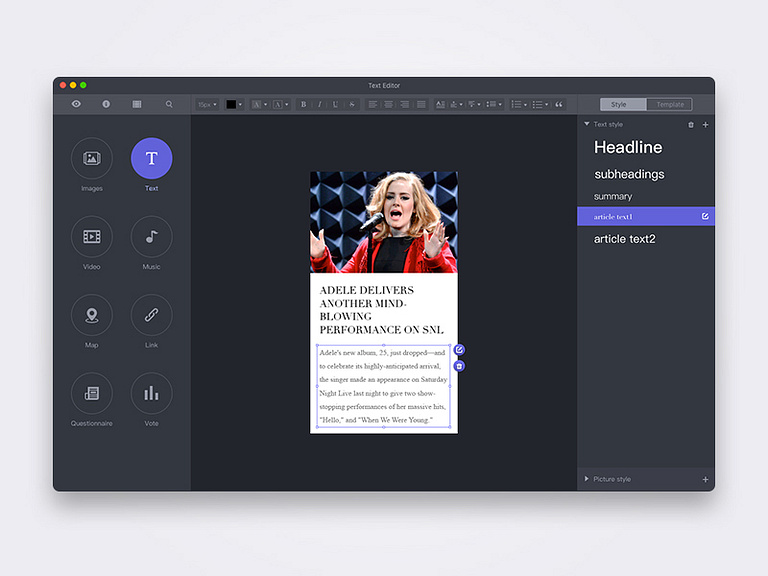Viewport: 768px width, 576px height.
Task: Click the Adele photo in the article
Action: tap(384, 222)
